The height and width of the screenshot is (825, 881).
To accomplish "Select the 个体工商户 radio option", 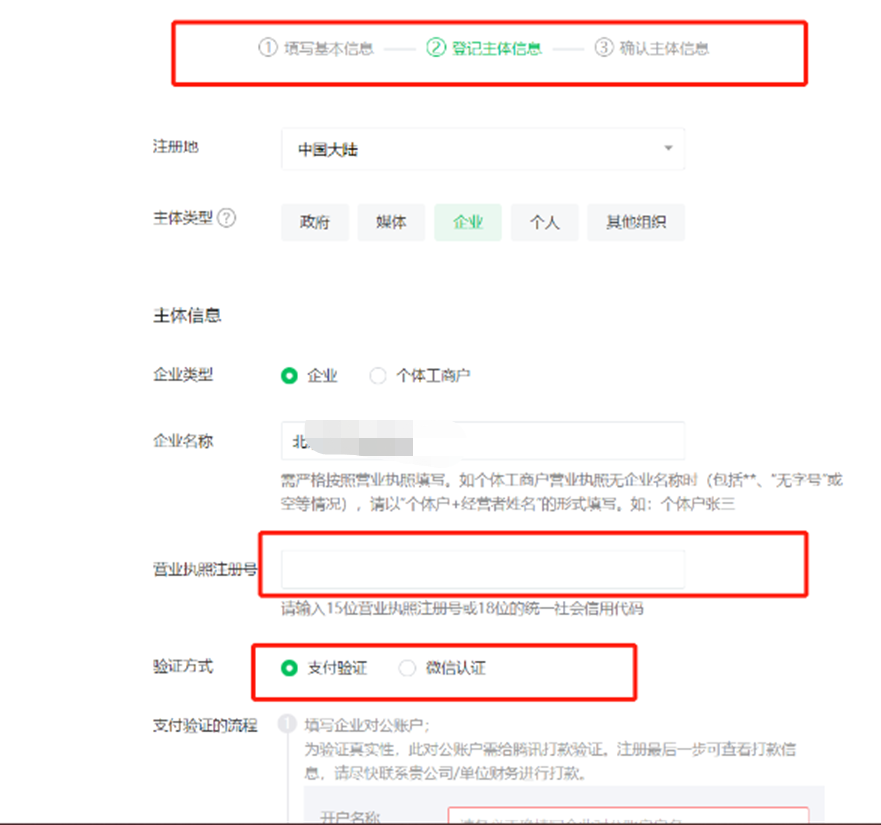I will 378,376.
